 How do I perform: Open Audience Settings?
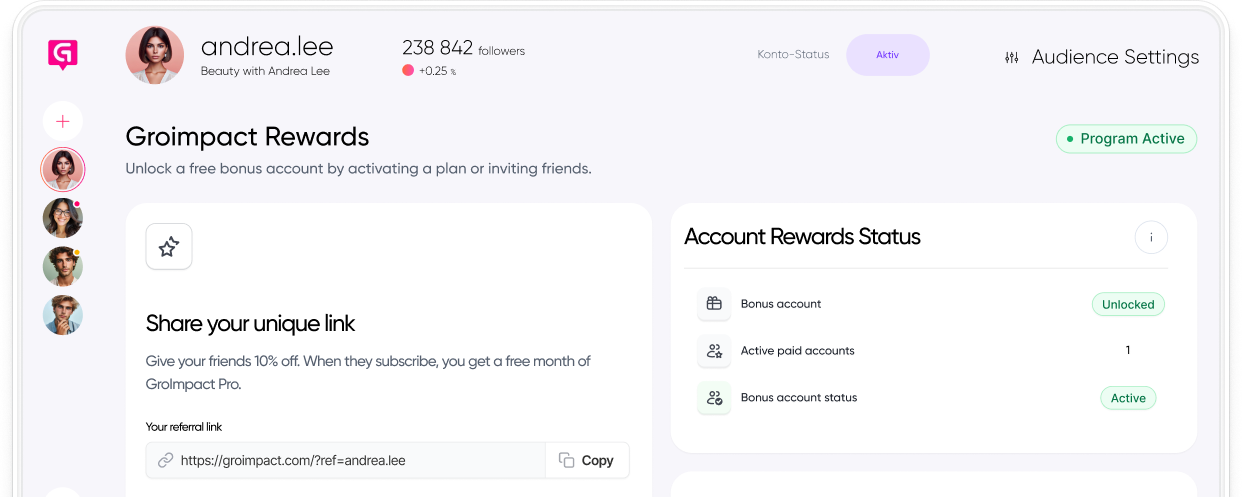click(x=1114, y=57)
